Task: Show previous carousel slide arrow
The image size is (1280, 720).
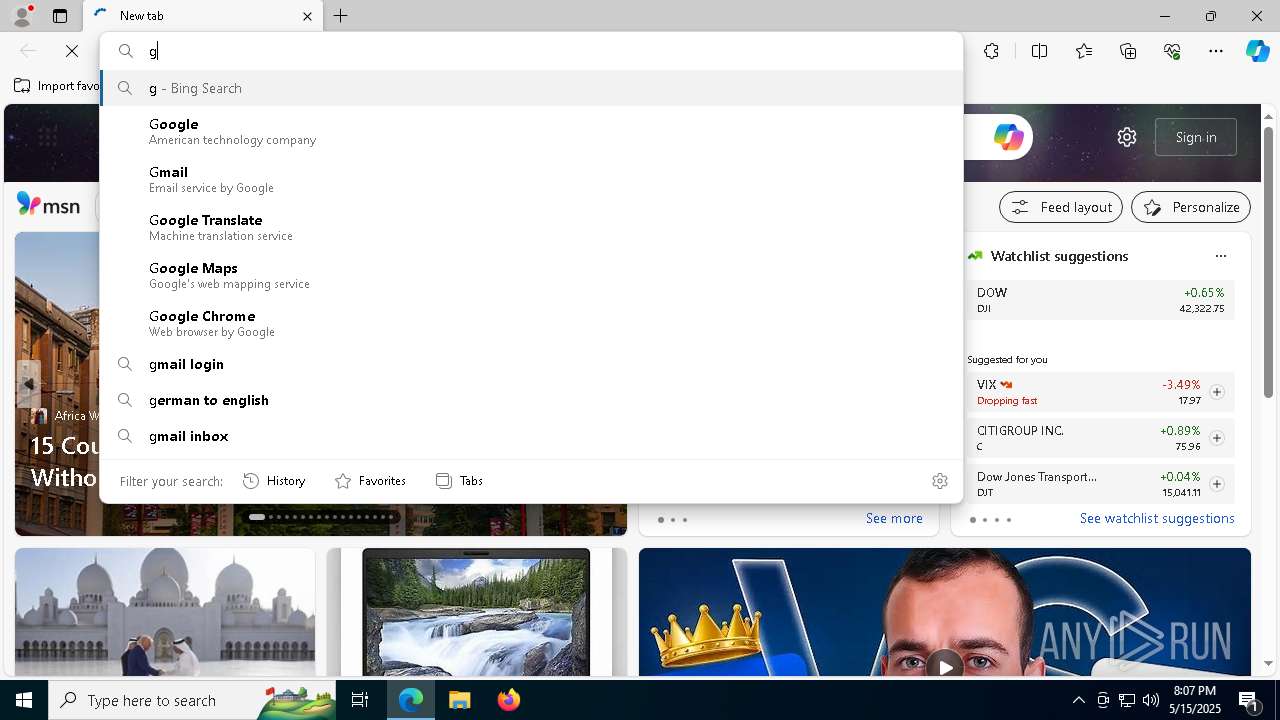Action: click(x=29, y=384)
